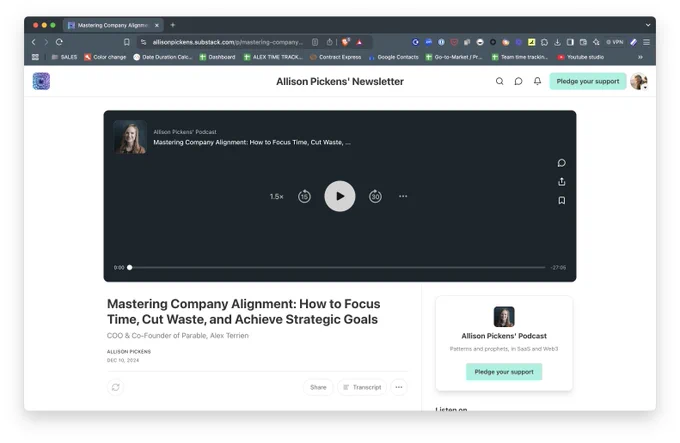Open the Substack search icon
Viewport: 680px width, 443px height.
click(500, 81)
